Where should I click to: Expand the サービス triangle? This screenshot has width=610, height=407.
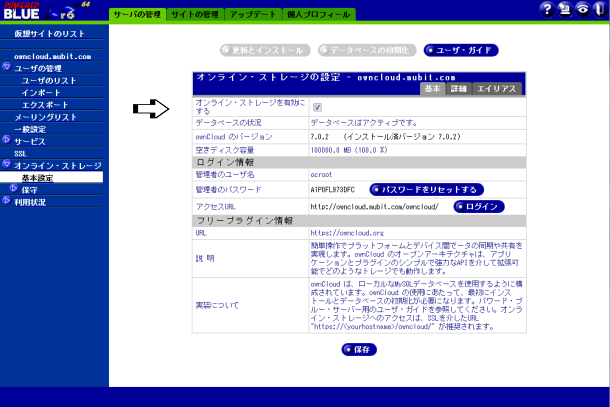(x=6, y=139)
